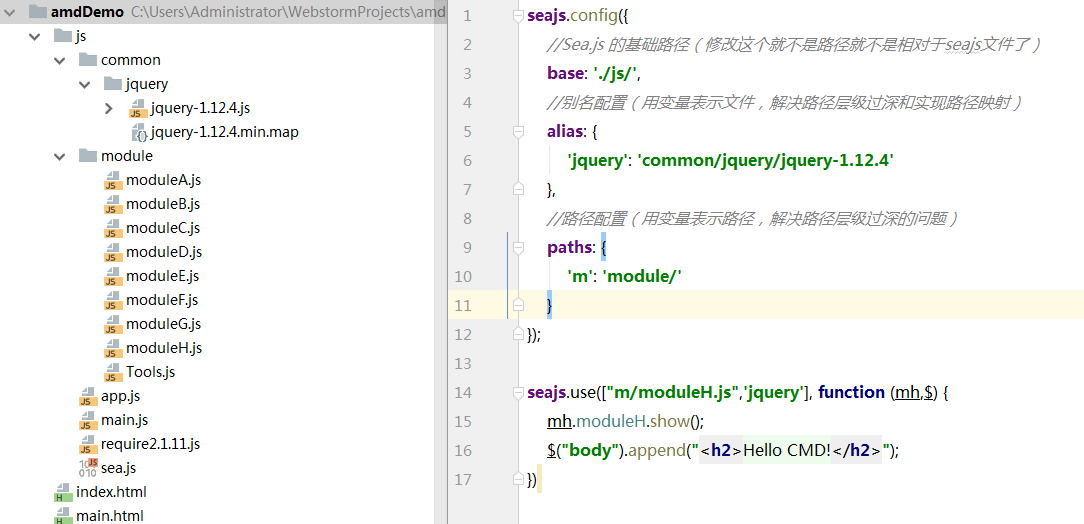Expand the jquery-1.12.4.js node arrow
The width and height of the screenshot is (1084, 524).
(x=109, y=108)
